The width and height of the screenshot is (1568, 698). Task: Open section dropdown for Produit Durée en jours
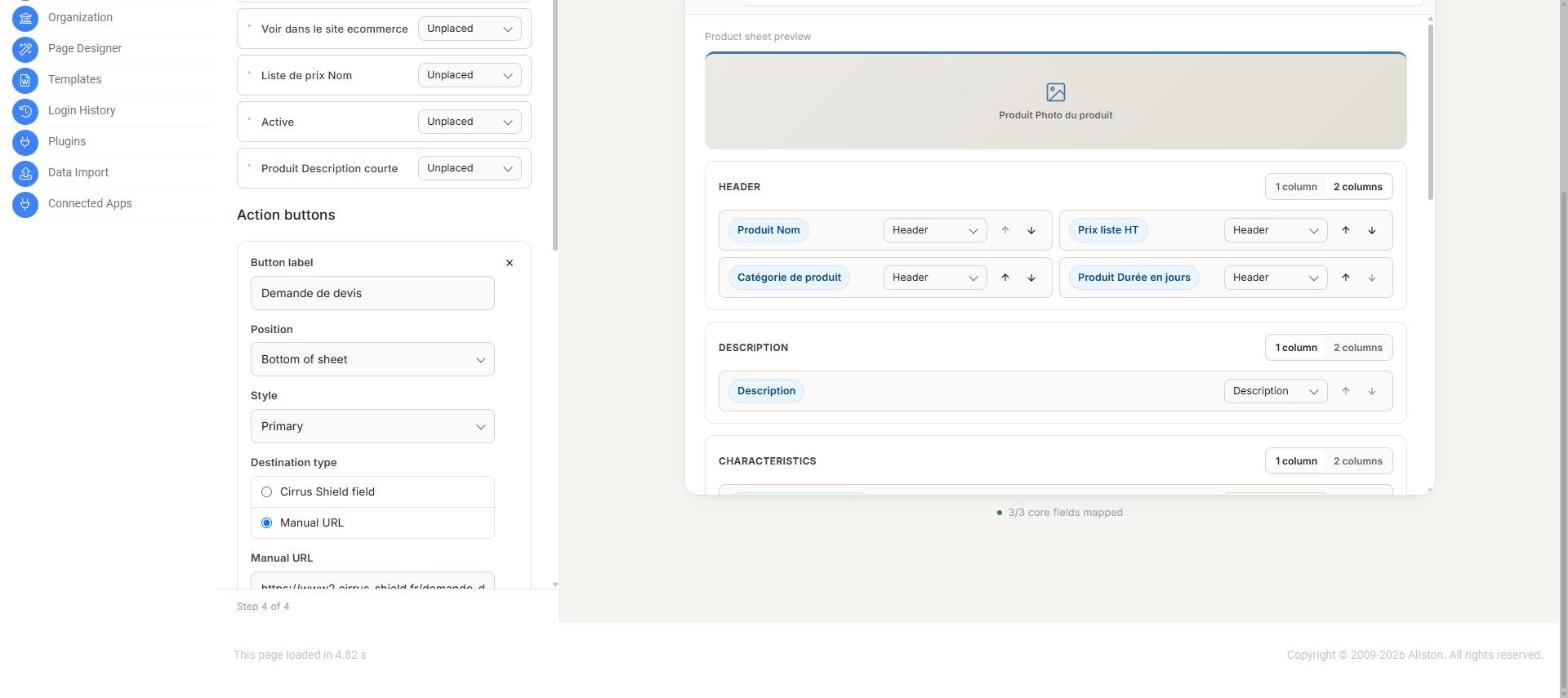[1275, 277]
